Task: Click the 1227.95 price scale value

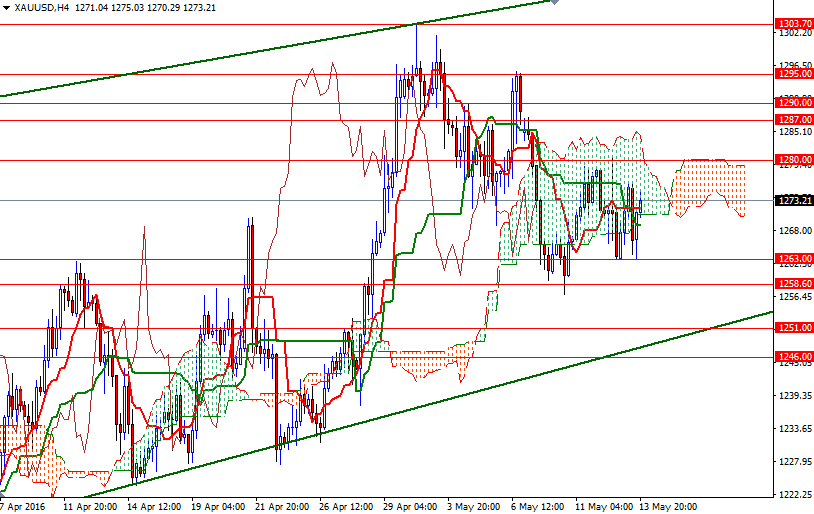Action: [795, 462]
